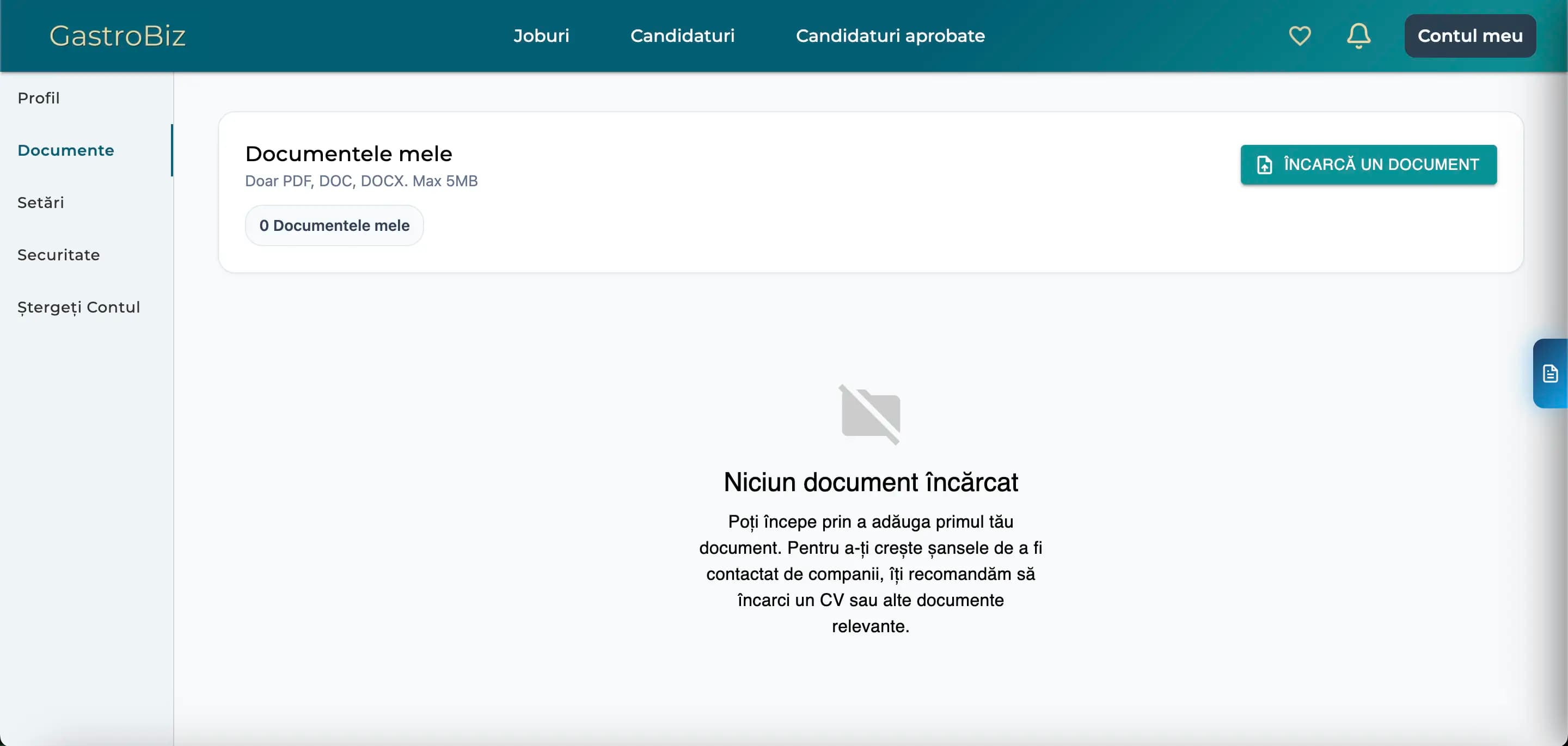Image resolution: width=1568 pixels, height=746 pixels.
Task: Open Setări in the sidebar
Action: (x=87, y=203)
